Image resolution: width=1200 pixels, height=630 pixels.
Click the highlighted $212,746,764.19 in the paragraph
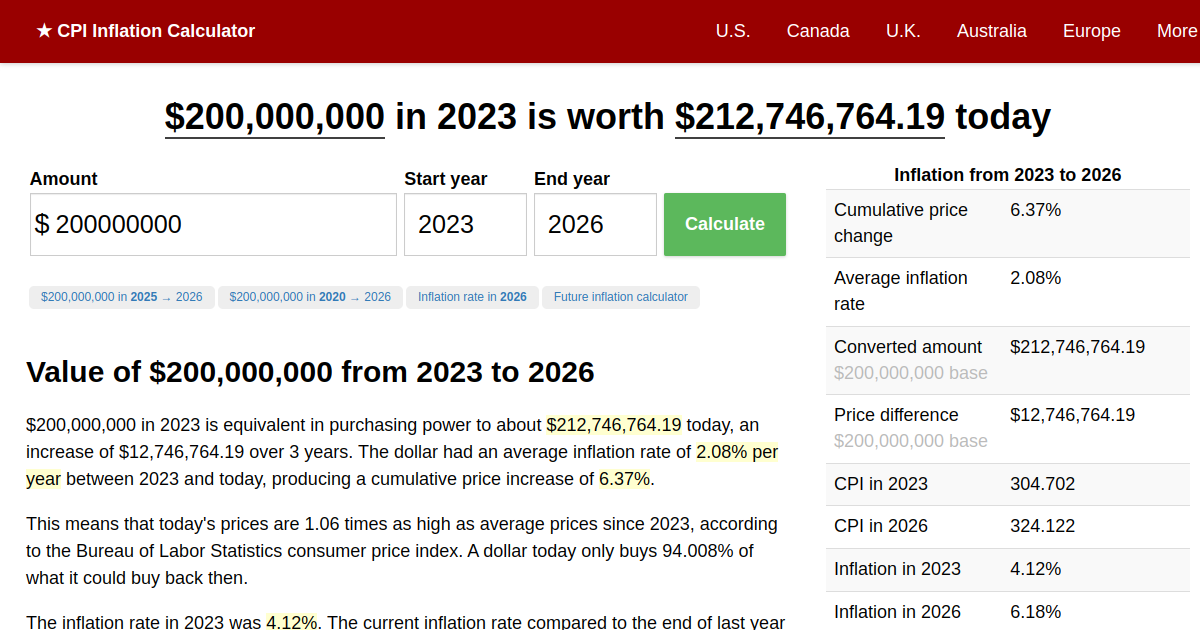pos(614,424)
